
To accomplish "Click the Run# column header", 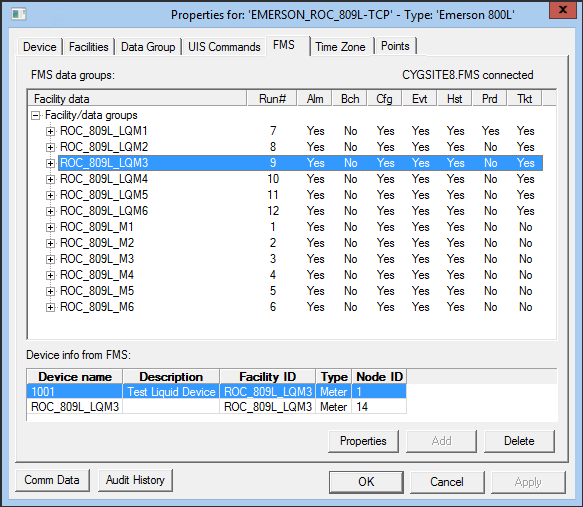I will (272, 99).
